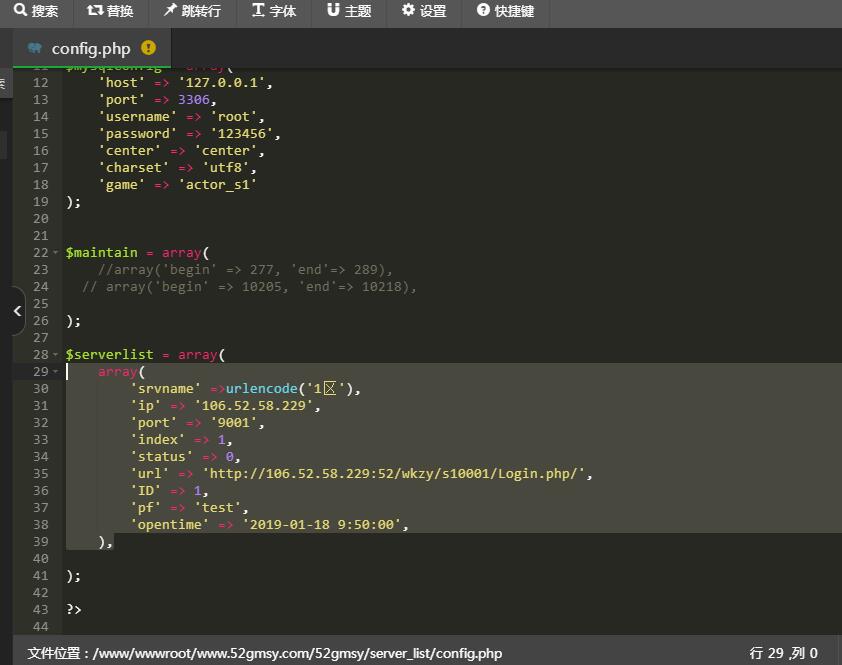This screenshot has width=842, height=665.
Task: Click the row 29 column 0 indicator
Action: pos(783,653)
